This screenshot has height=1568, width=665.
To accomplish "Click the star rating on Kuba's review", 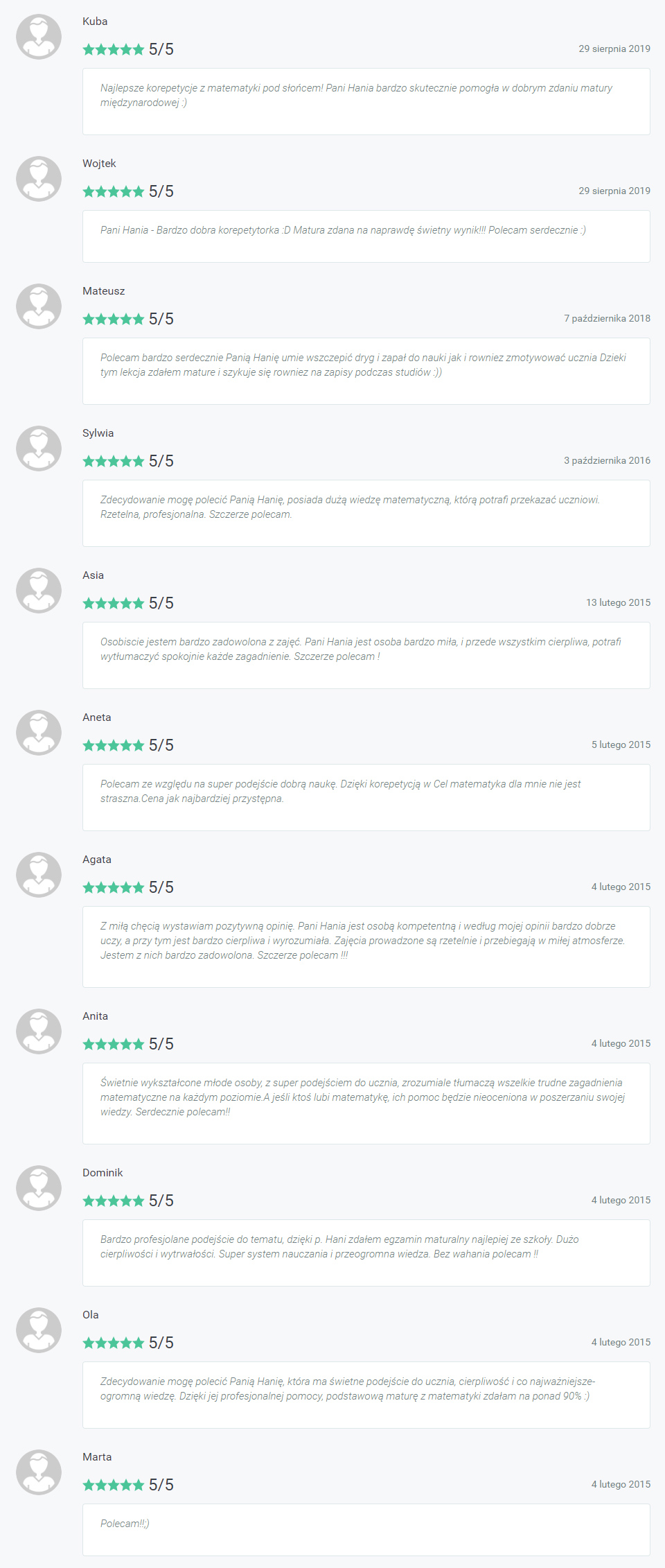I will 114,49.
